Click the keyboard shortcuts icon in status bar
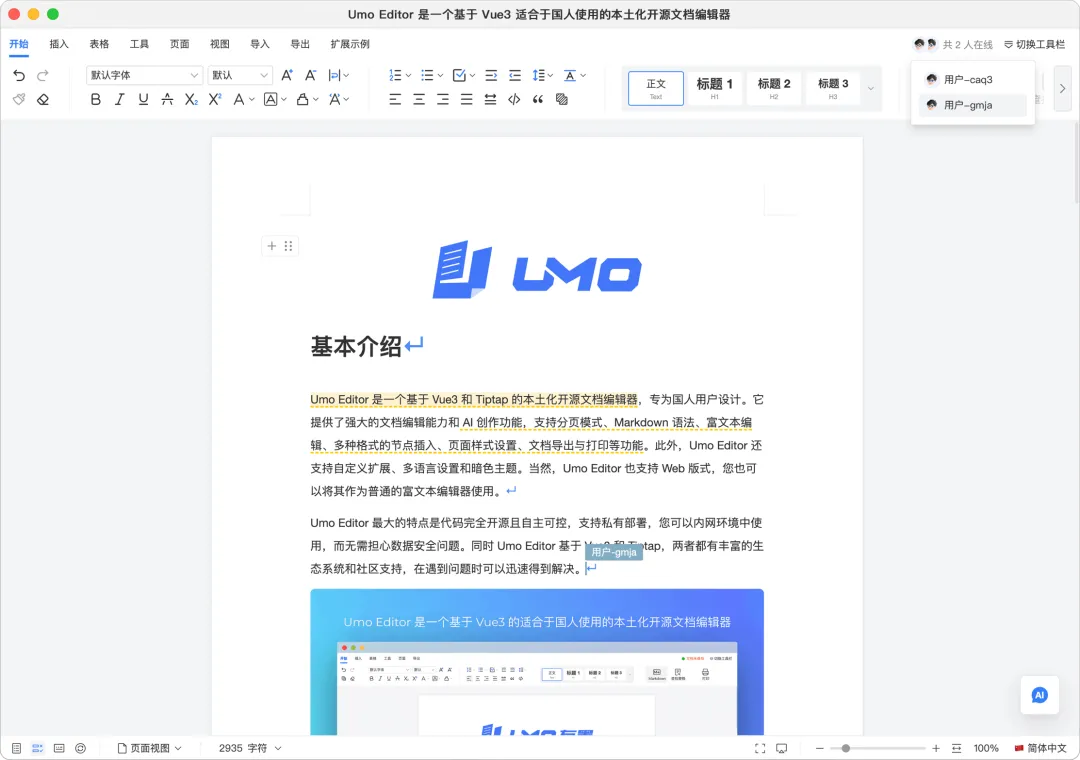 pos(59,748)
